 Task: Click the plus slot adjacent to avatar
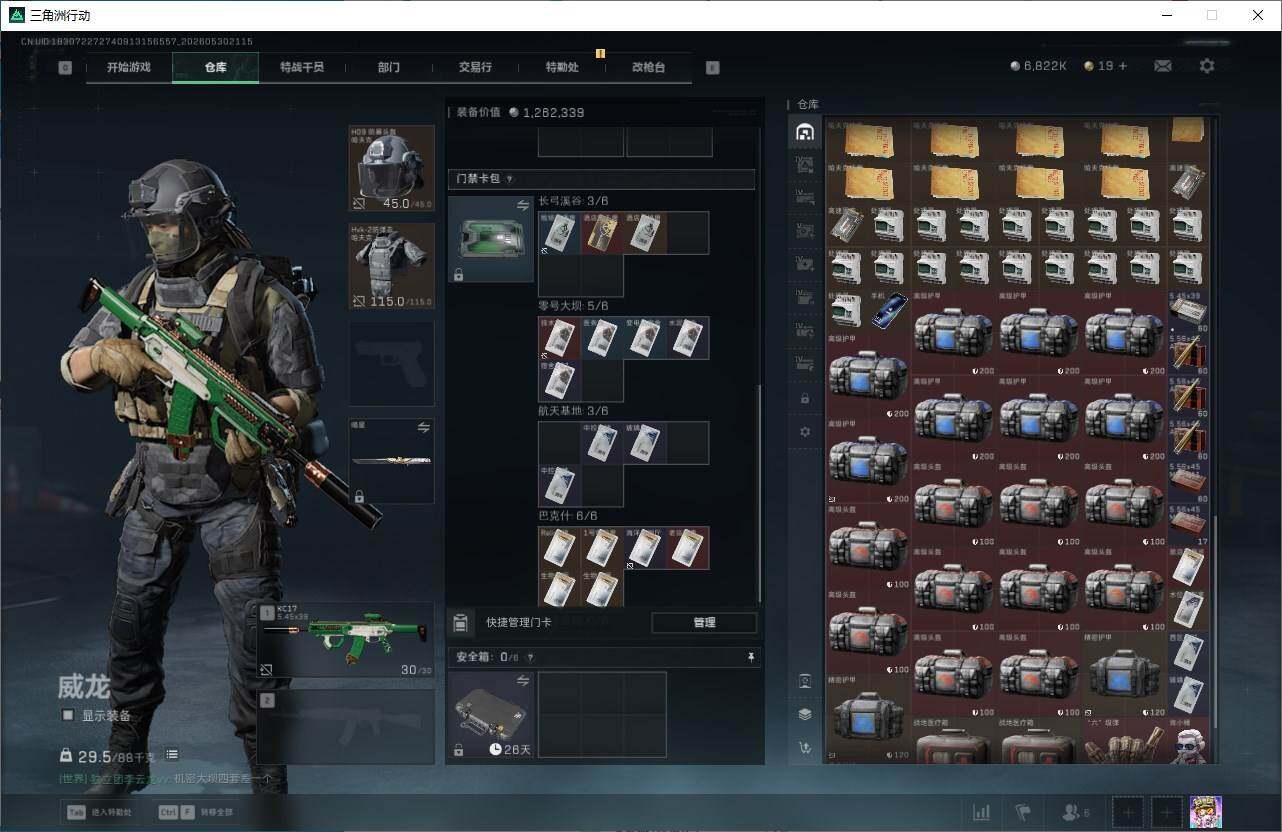click(1166, 813)
